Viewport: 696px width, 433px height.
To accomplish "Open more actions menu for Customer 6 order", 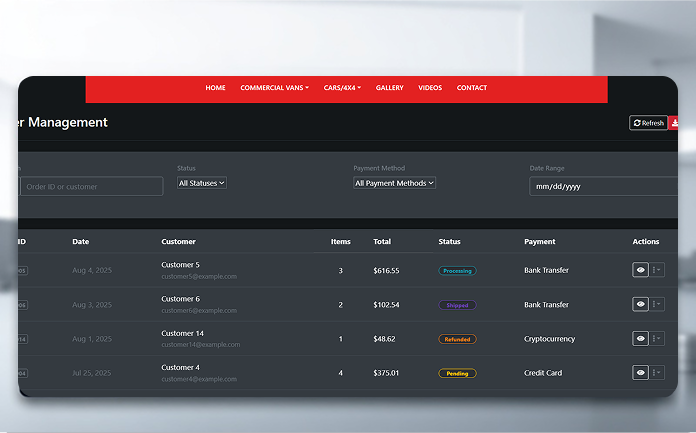I will [x=657, y=304].
